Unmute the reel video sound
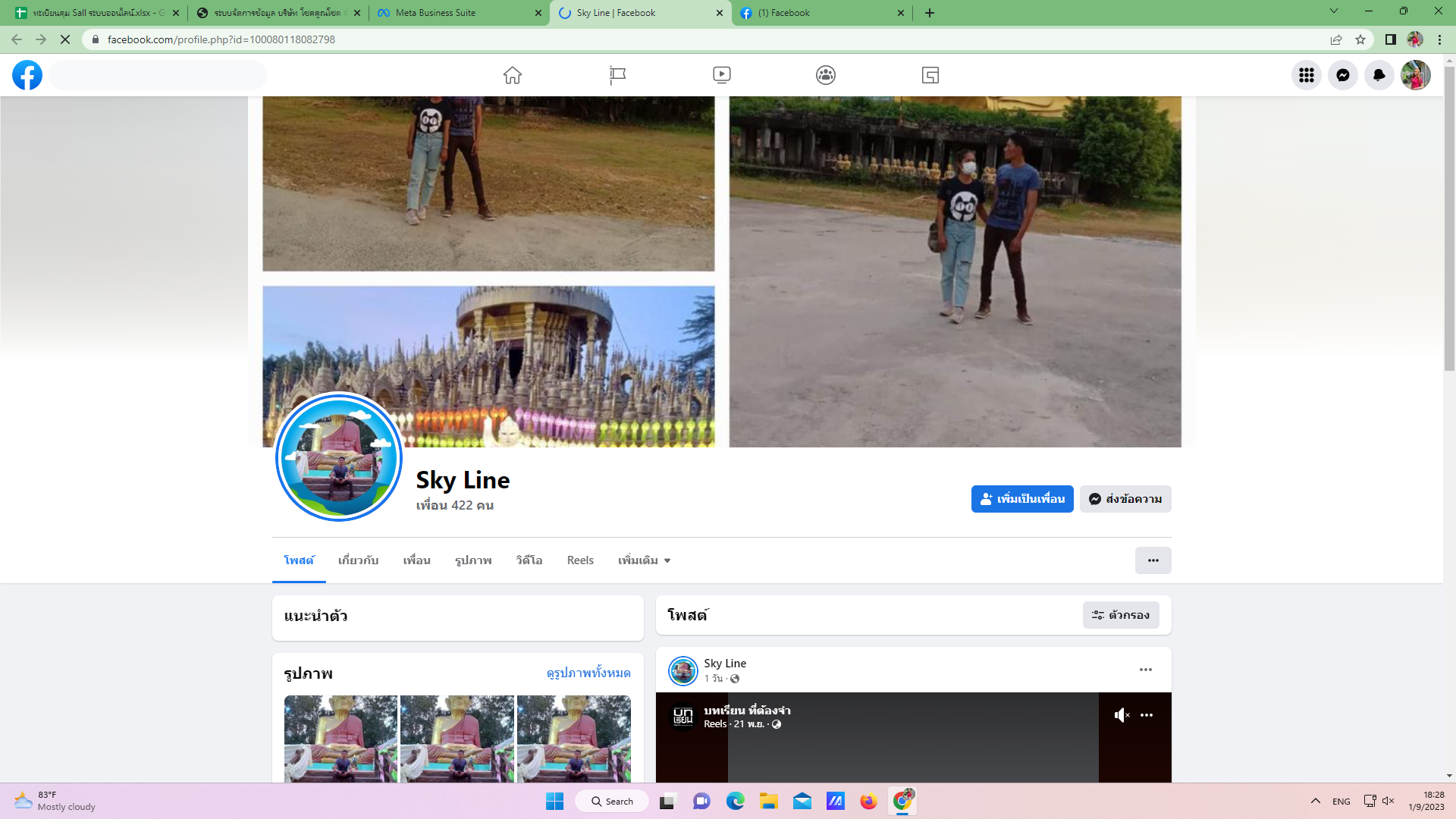Viewport: 1456px width, 819px height. [1122, 715]
